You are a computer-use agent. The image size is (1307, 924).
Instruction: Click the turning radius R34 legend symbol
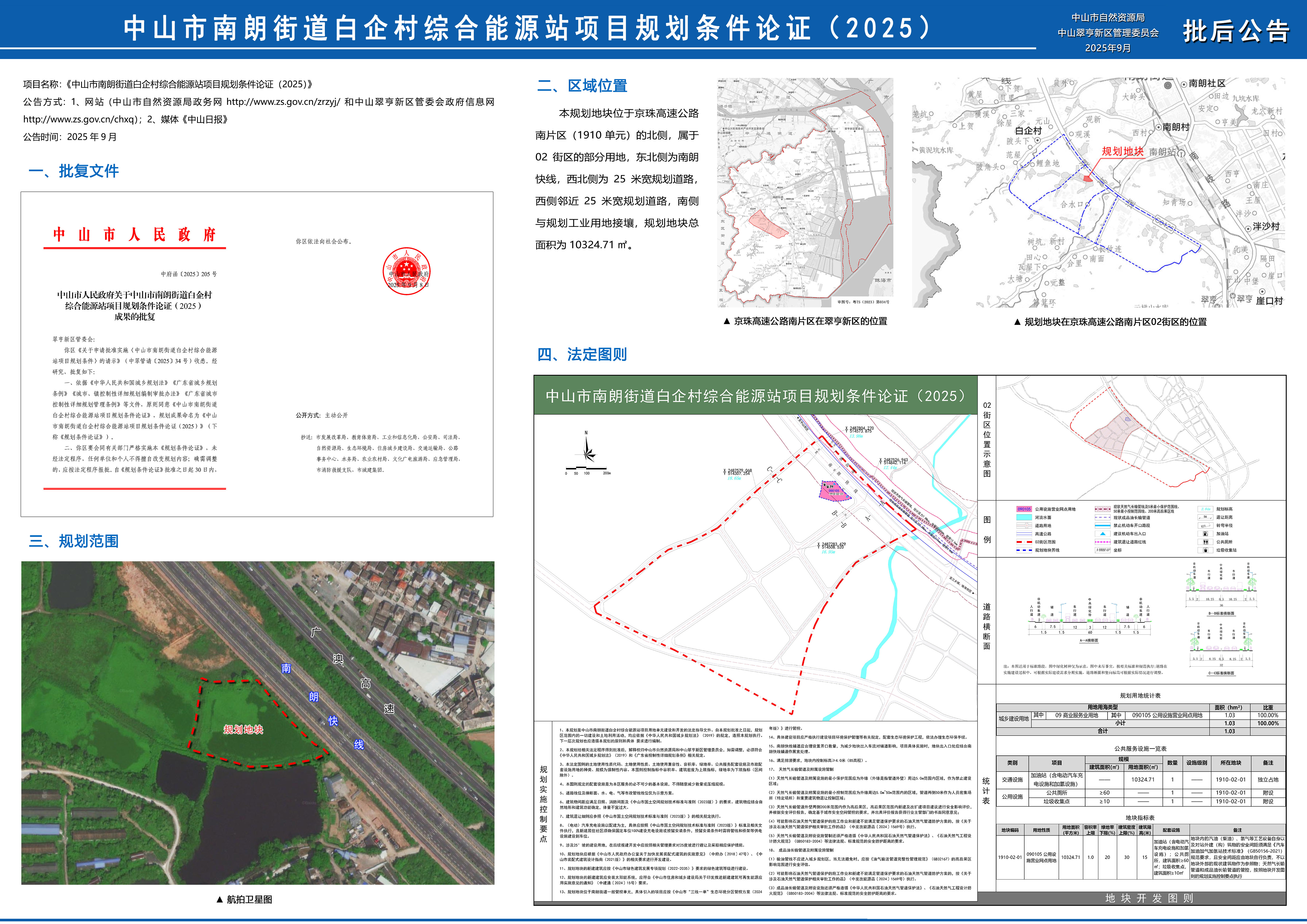point(1205,526)
